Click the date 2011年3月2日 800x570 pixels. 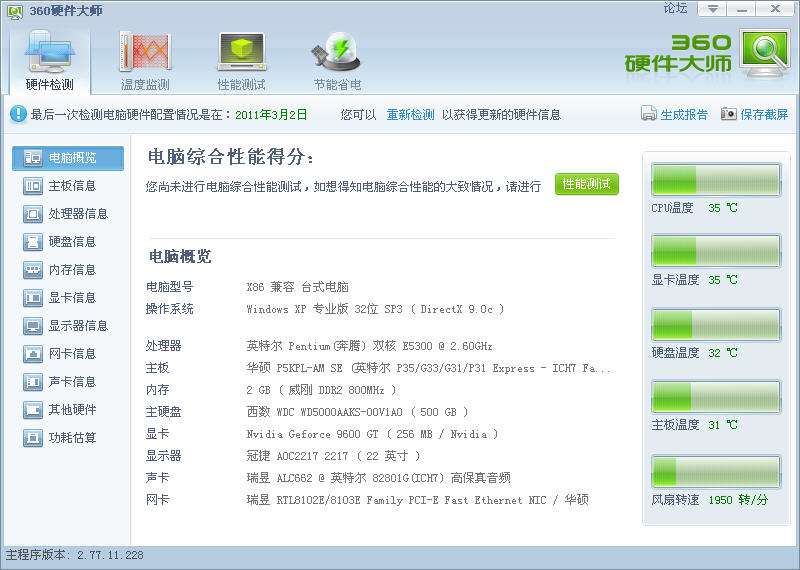pos(271,115)
